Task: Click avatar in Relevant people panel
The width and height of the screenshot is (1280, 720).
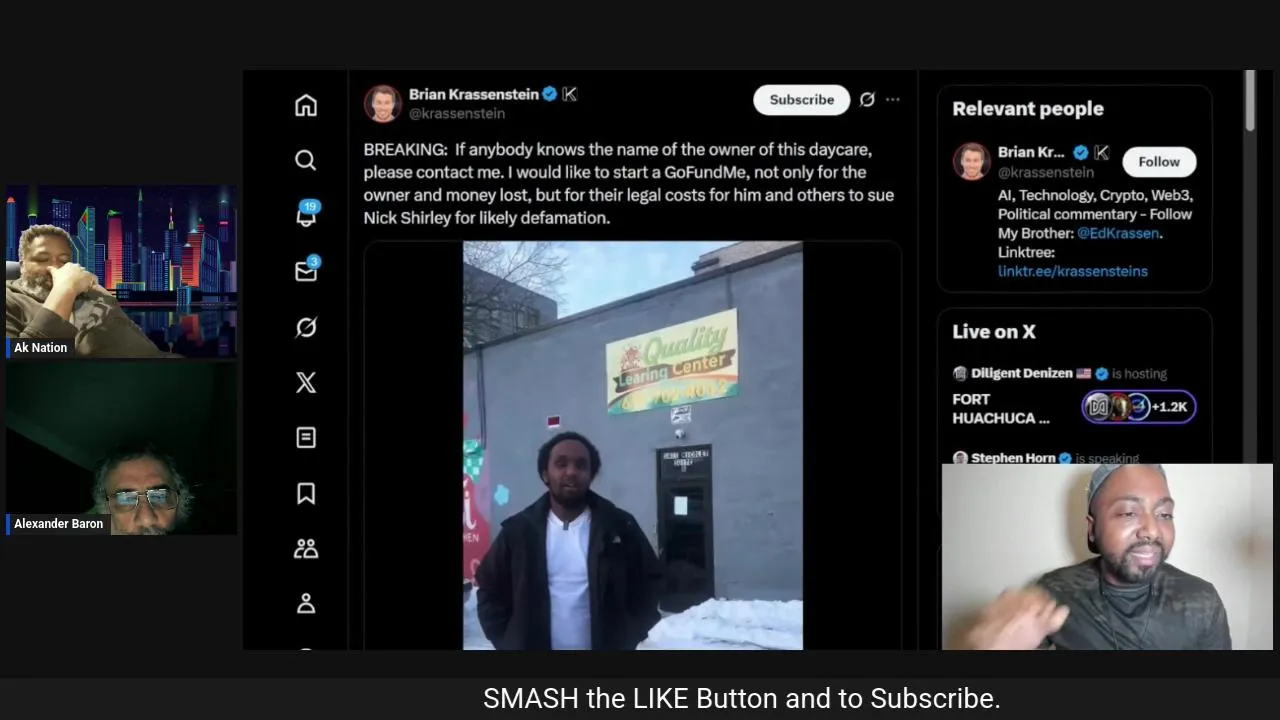Action: (x=971, y=162)
